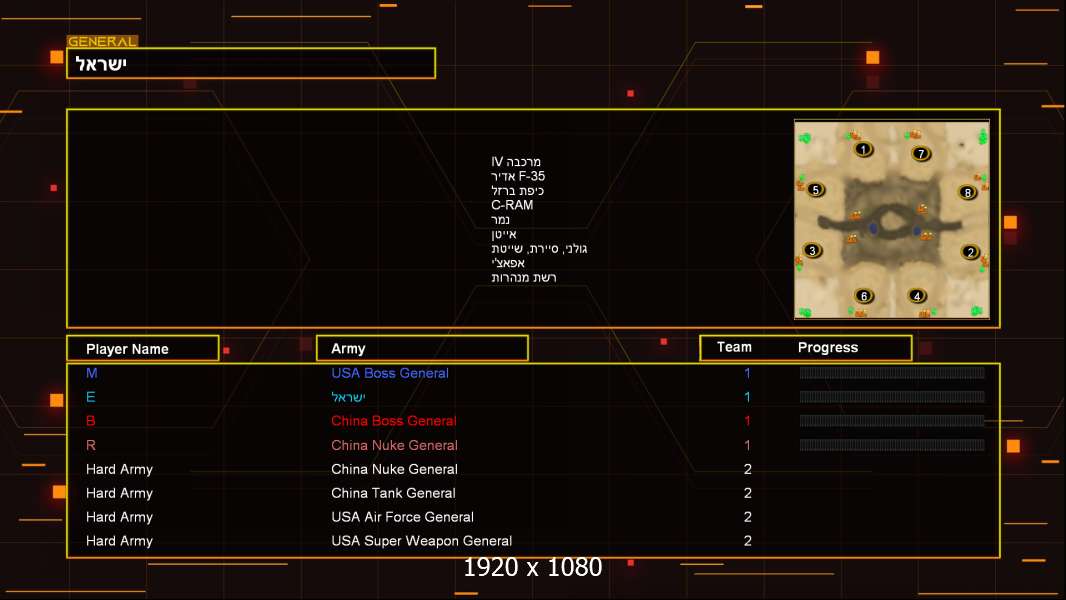Click the general name field showing ישראל

(251, 63)
